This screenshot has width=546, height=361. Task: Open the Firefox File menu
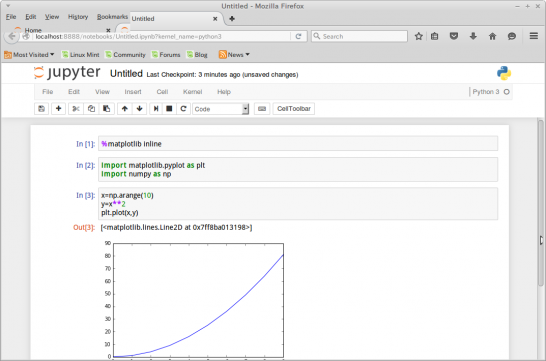11,17
